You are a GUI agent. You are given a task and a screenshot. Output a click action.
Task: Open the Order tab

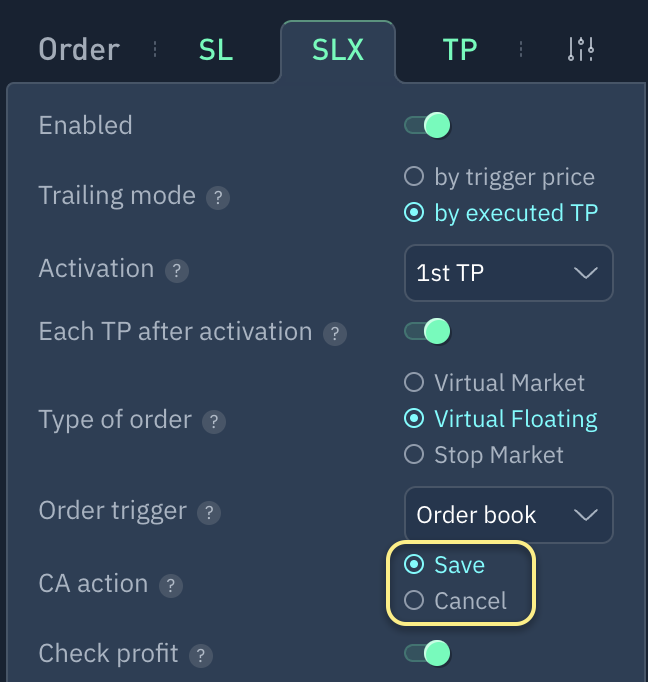(79, 50)
